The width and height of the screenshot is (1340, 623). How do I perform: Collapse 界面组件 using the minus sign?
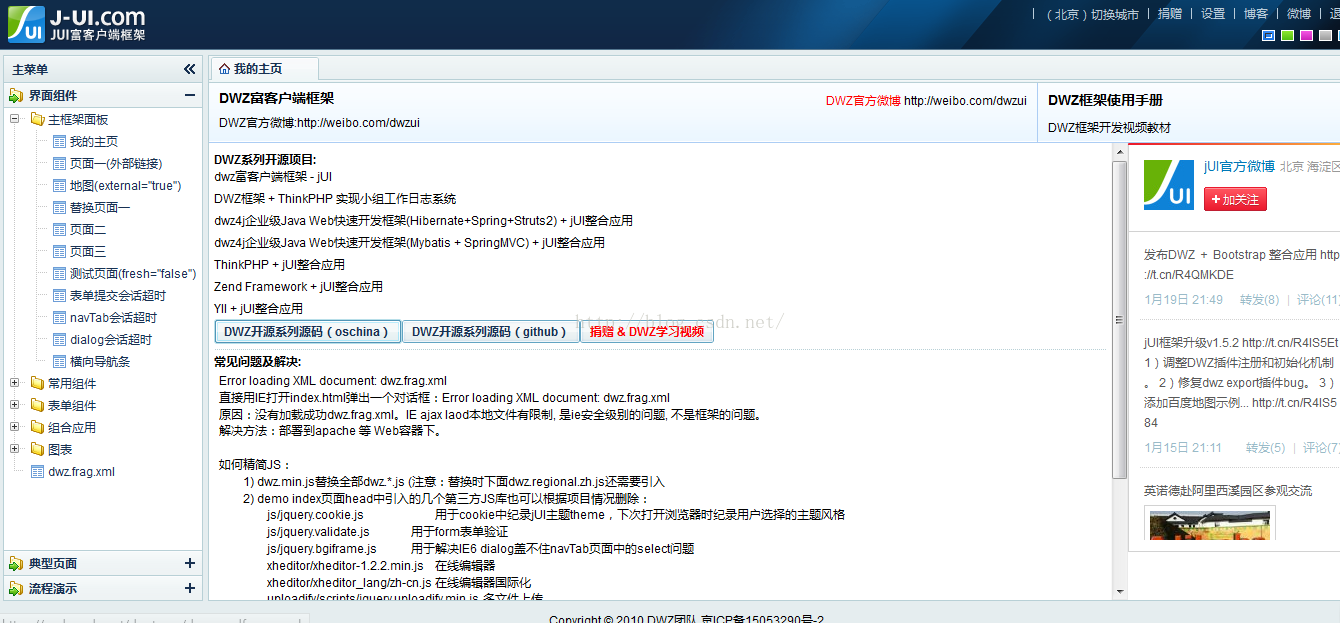190,96
